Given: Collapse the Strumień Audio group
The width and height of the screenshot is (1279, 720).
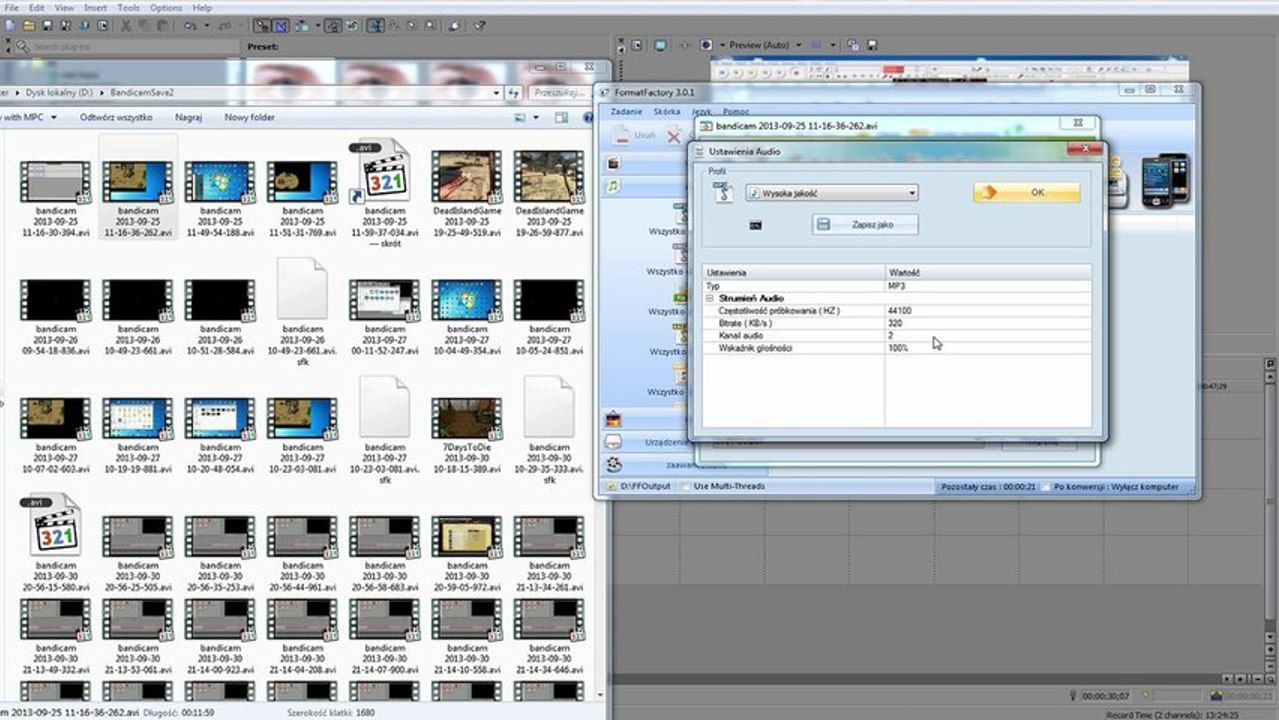Looking at the screenshot, I should click(x=709, y=298).
